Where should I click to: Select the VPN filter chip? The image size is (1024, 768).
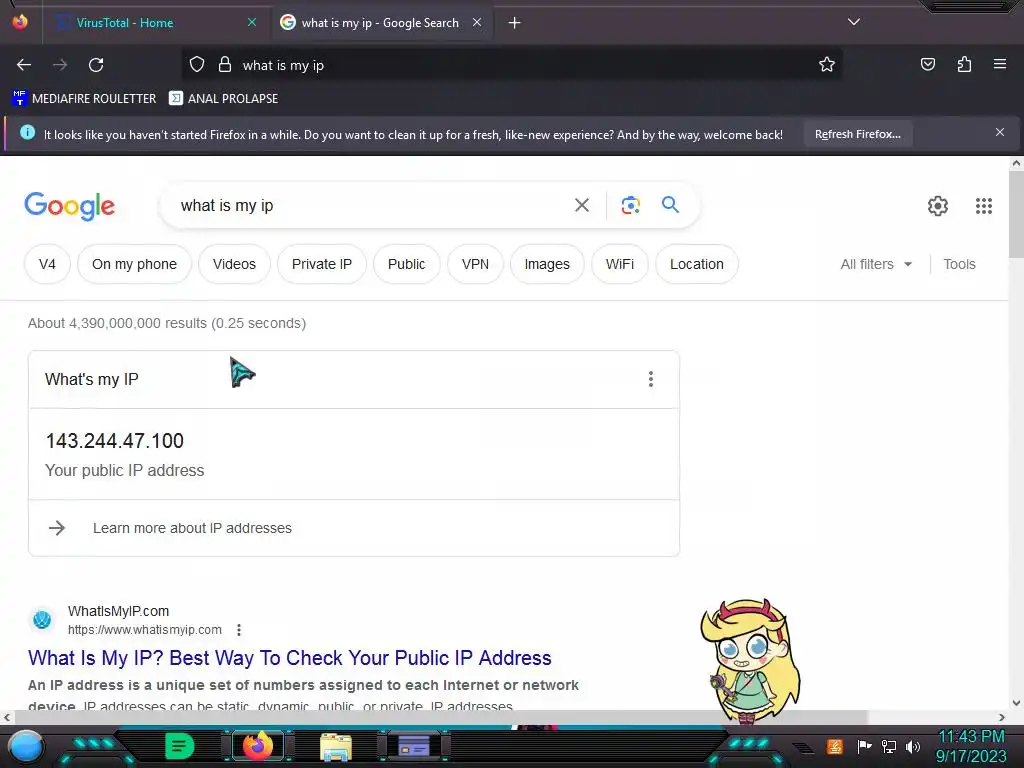click(475, 264)
